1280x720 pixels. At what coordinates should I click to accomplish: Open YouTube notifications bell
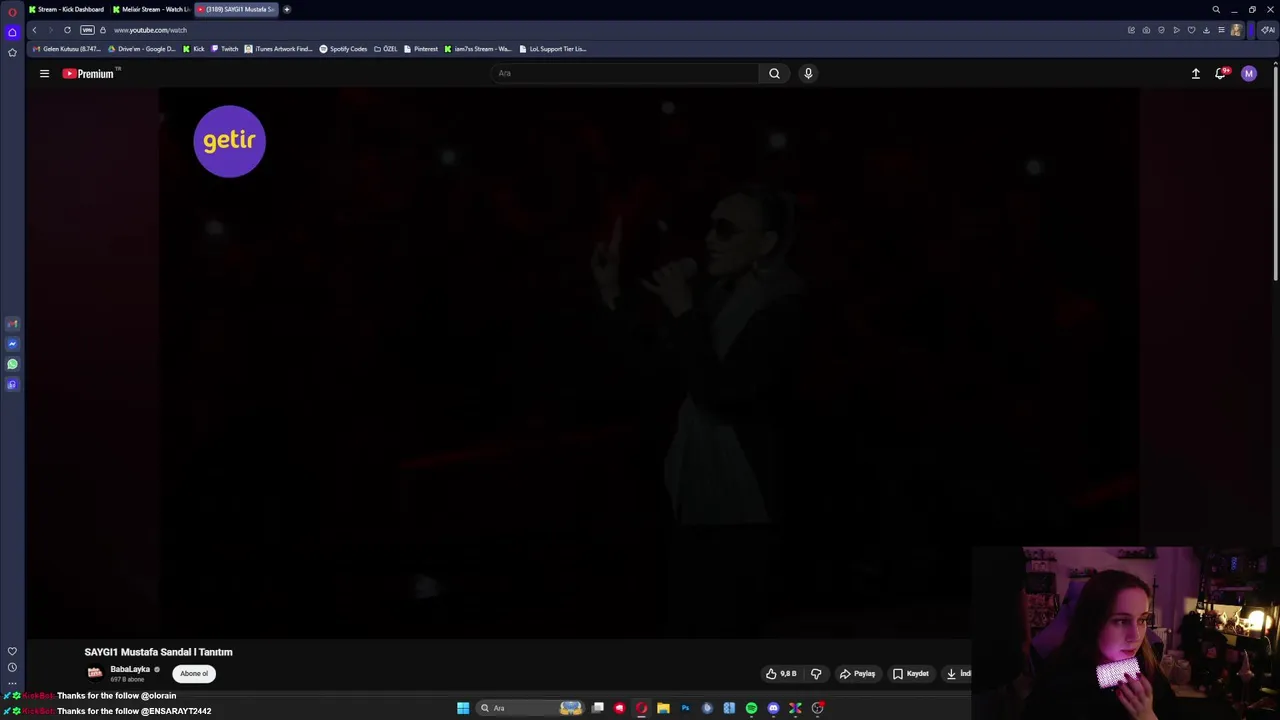(x=1221, y=73)
